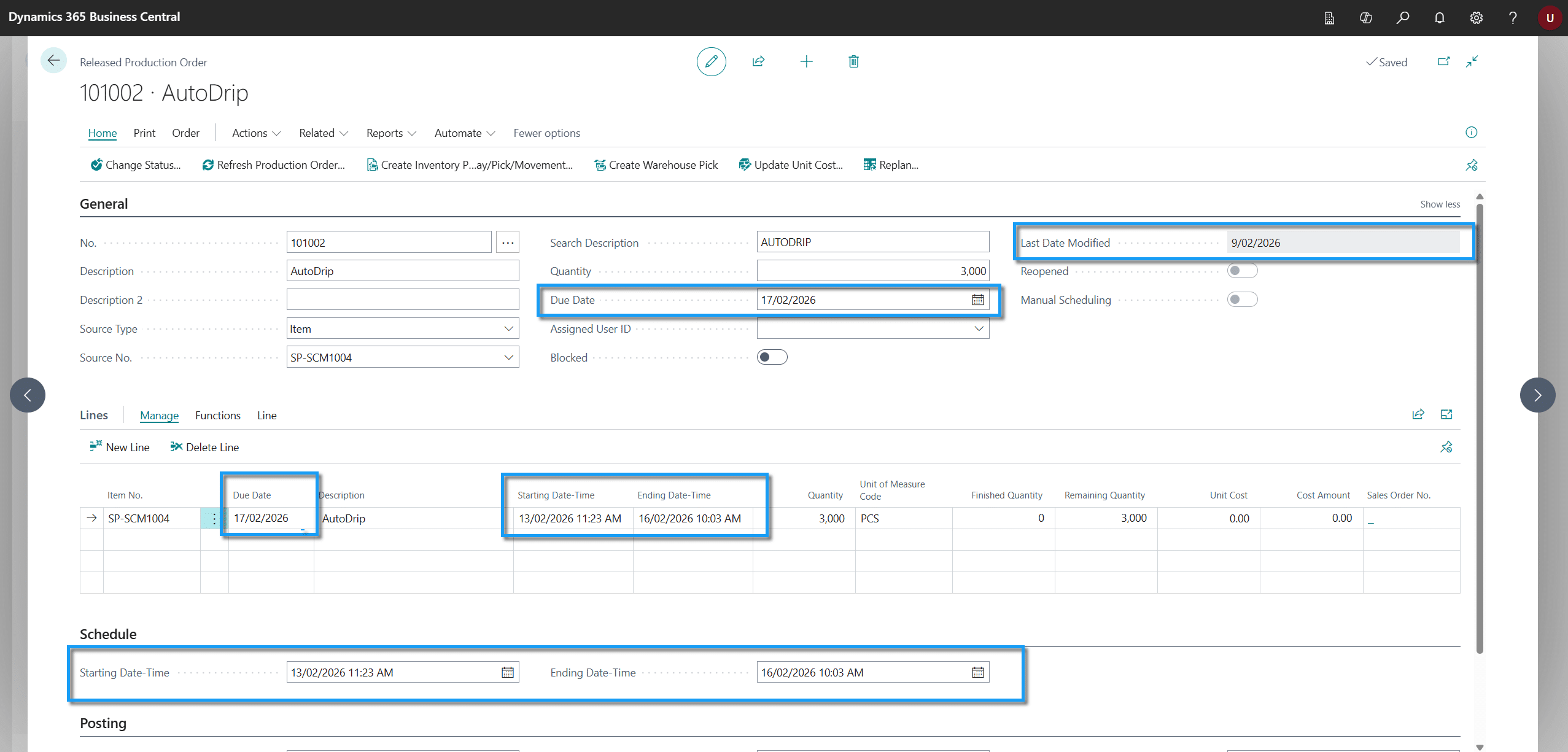Open the Automate dropdown menu

point(465,133)
